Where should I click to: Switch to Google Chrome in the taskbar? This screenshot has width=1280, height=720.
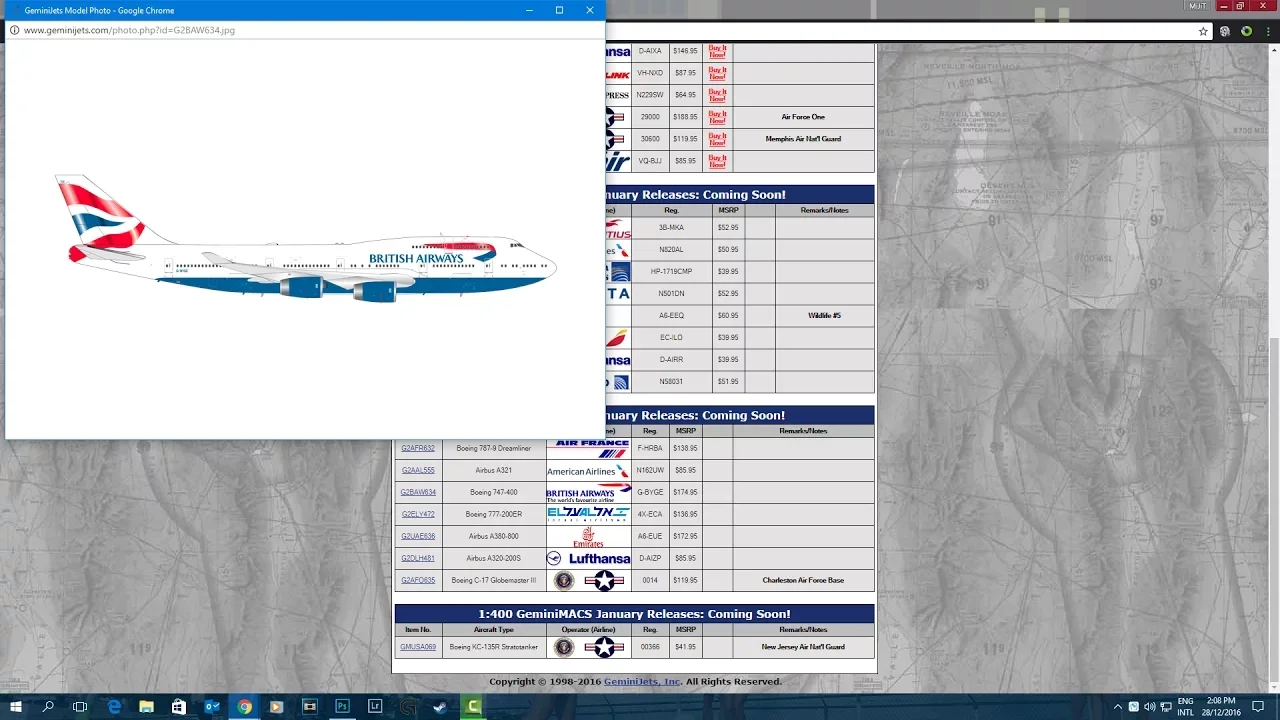244,706
